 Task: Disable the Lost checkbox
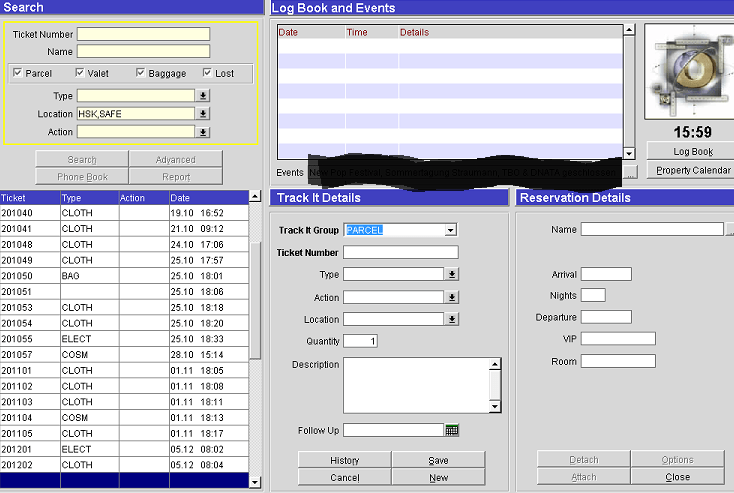point(207,73)
